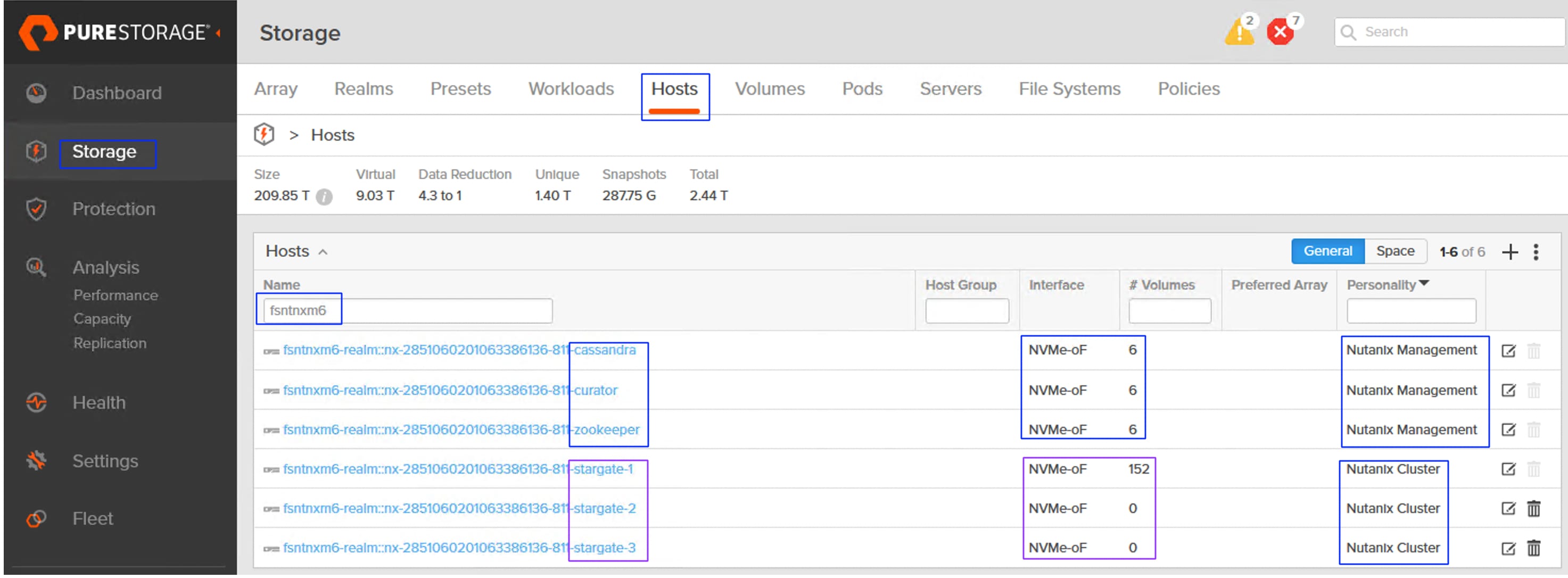View the yellow warning alerts badge
The height and width of the screenshot is (578, 1568).
click(x=1239, y=31)
